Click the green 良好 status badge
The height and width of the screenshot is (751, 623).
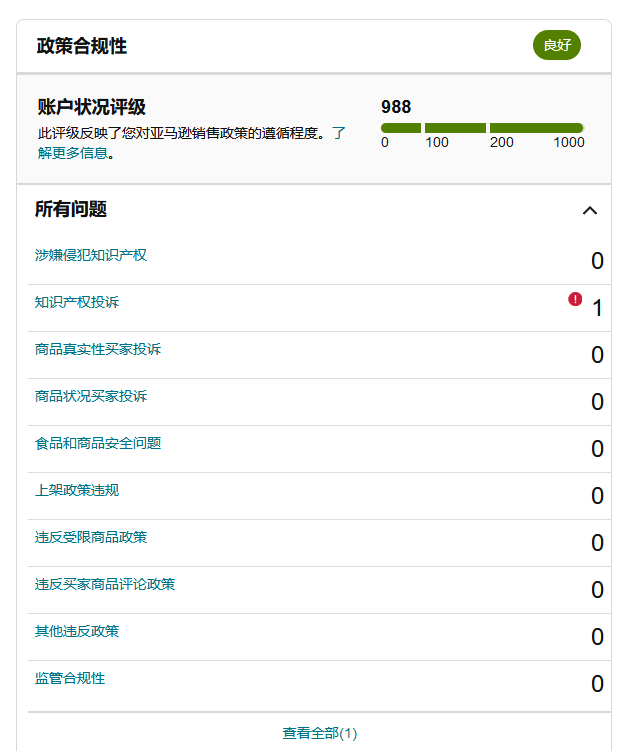click(x=556, y=46)
